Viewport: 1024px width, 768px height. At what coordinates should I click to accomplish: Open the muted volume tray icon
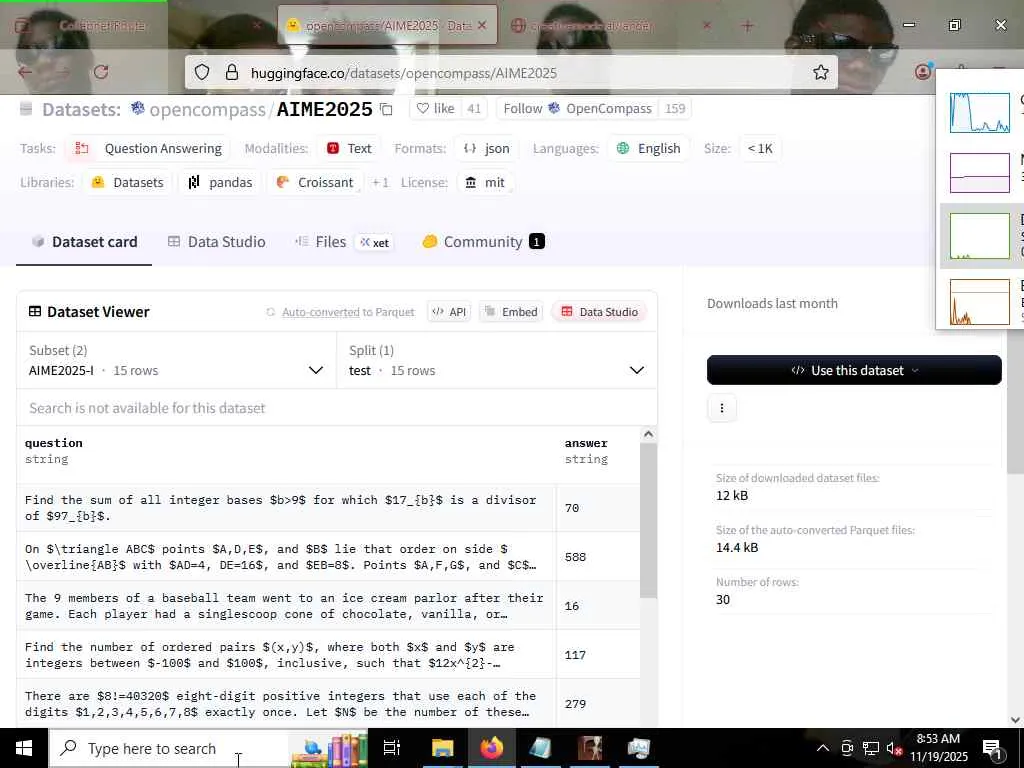click(894, 748)
